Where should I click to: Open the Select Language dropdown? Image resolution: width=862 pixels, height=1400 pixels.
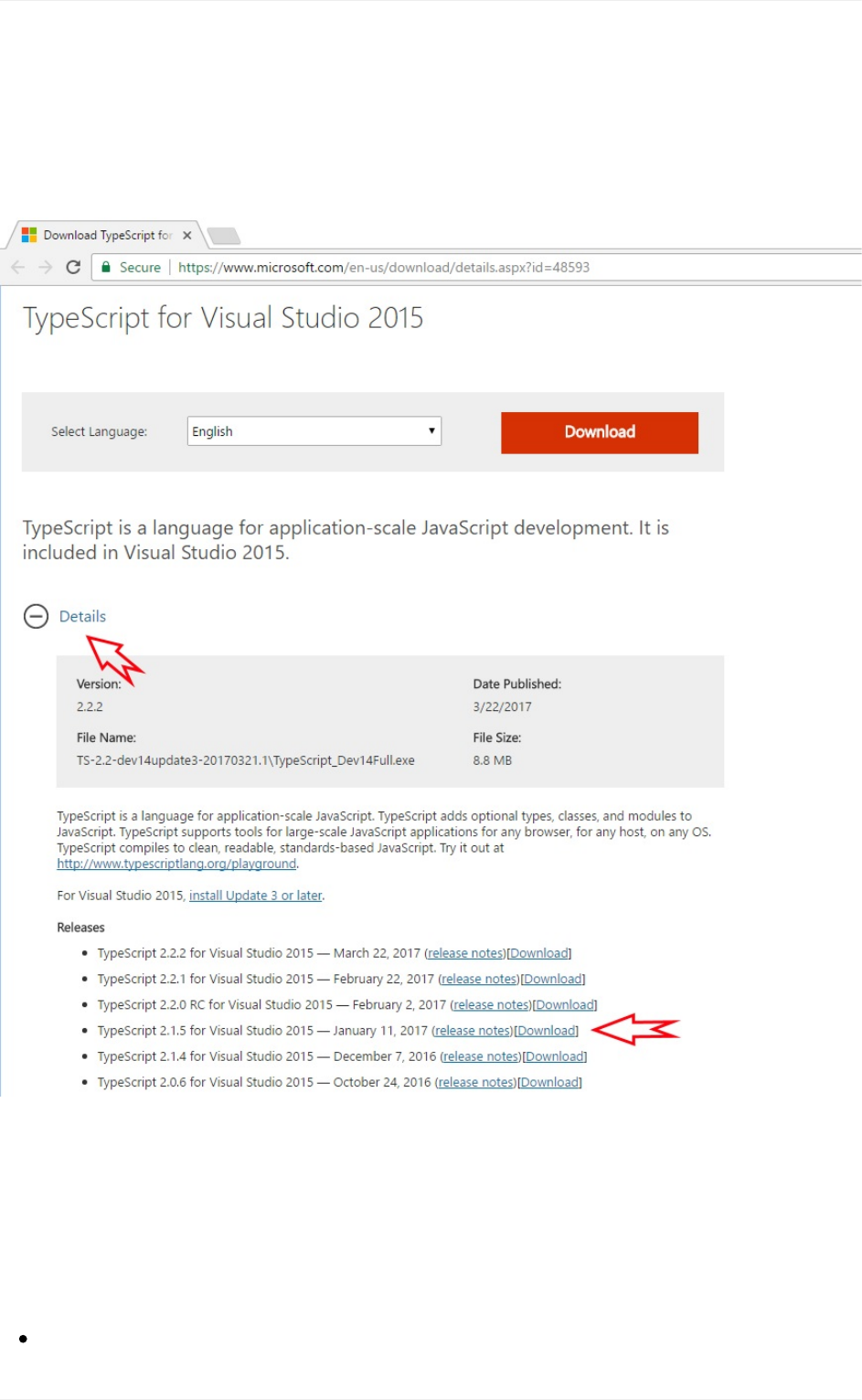pos(314,431)
